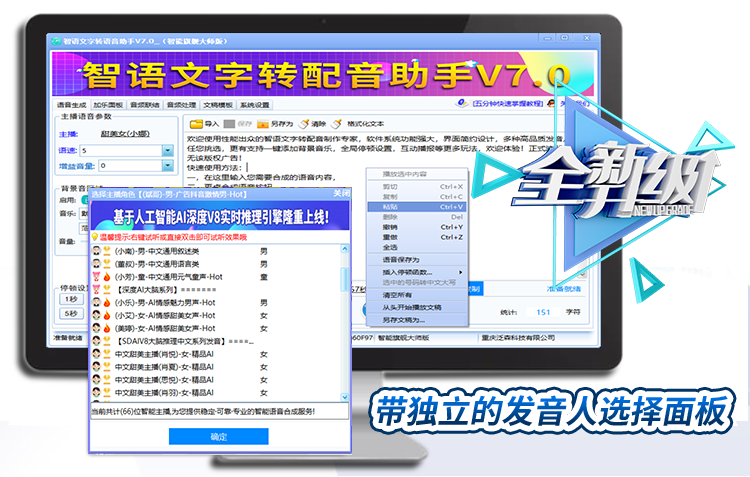
Task: Select 从头开始播放文稿 in the context menu
Action: 418,307
